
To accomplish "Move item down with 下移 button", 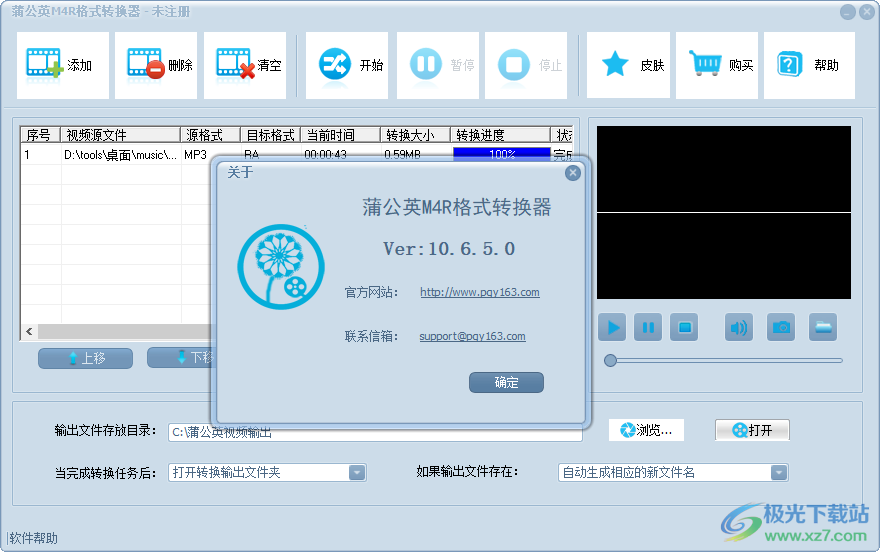I will point(181,357).
